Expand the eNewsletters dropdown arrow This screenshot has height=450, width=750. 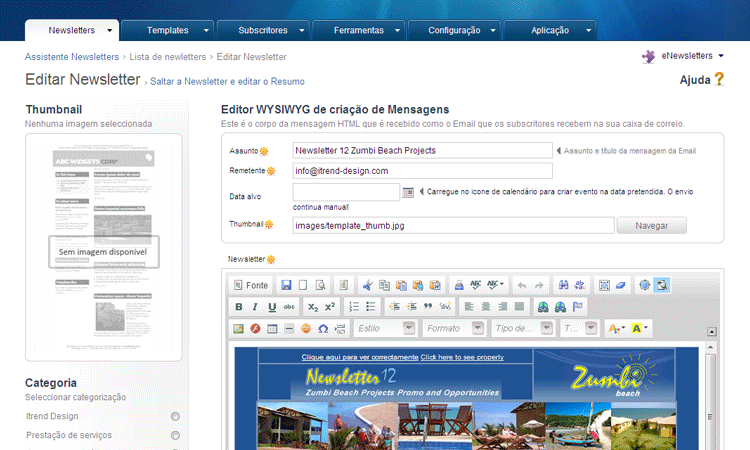tap(721, 56)
